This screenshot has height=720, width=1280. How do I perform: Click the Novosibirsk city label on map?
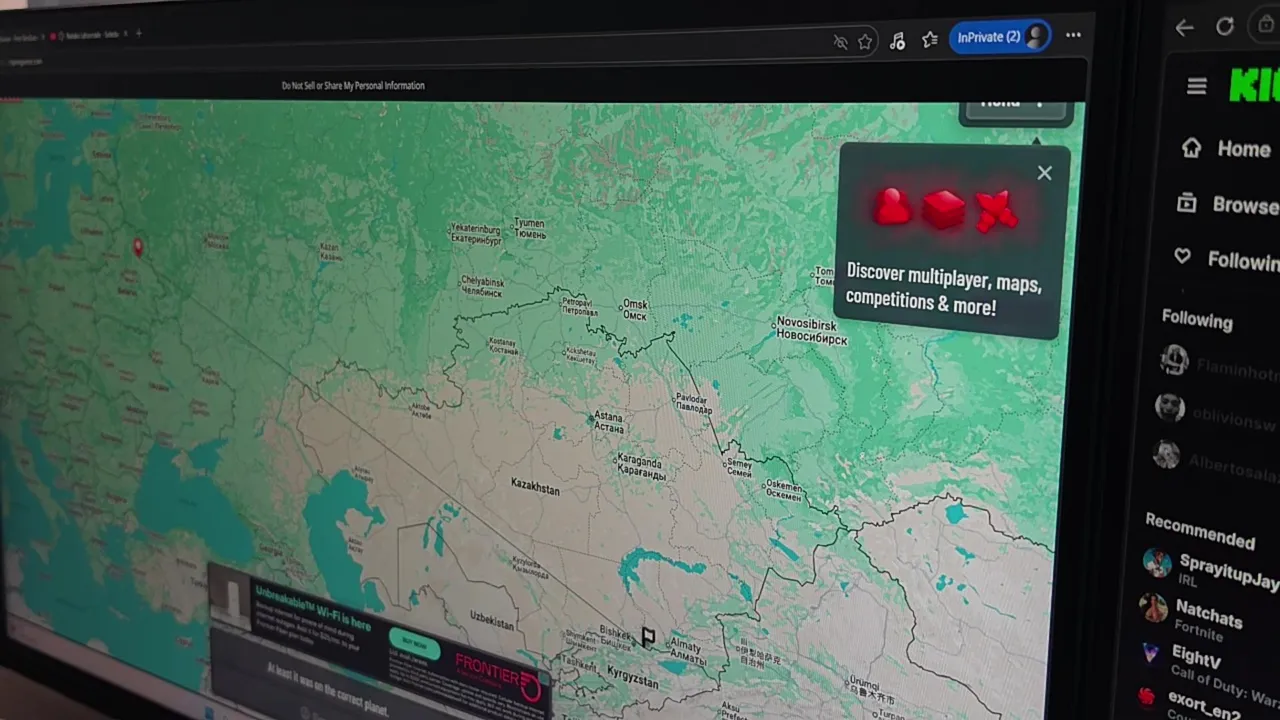pos(810,331)
